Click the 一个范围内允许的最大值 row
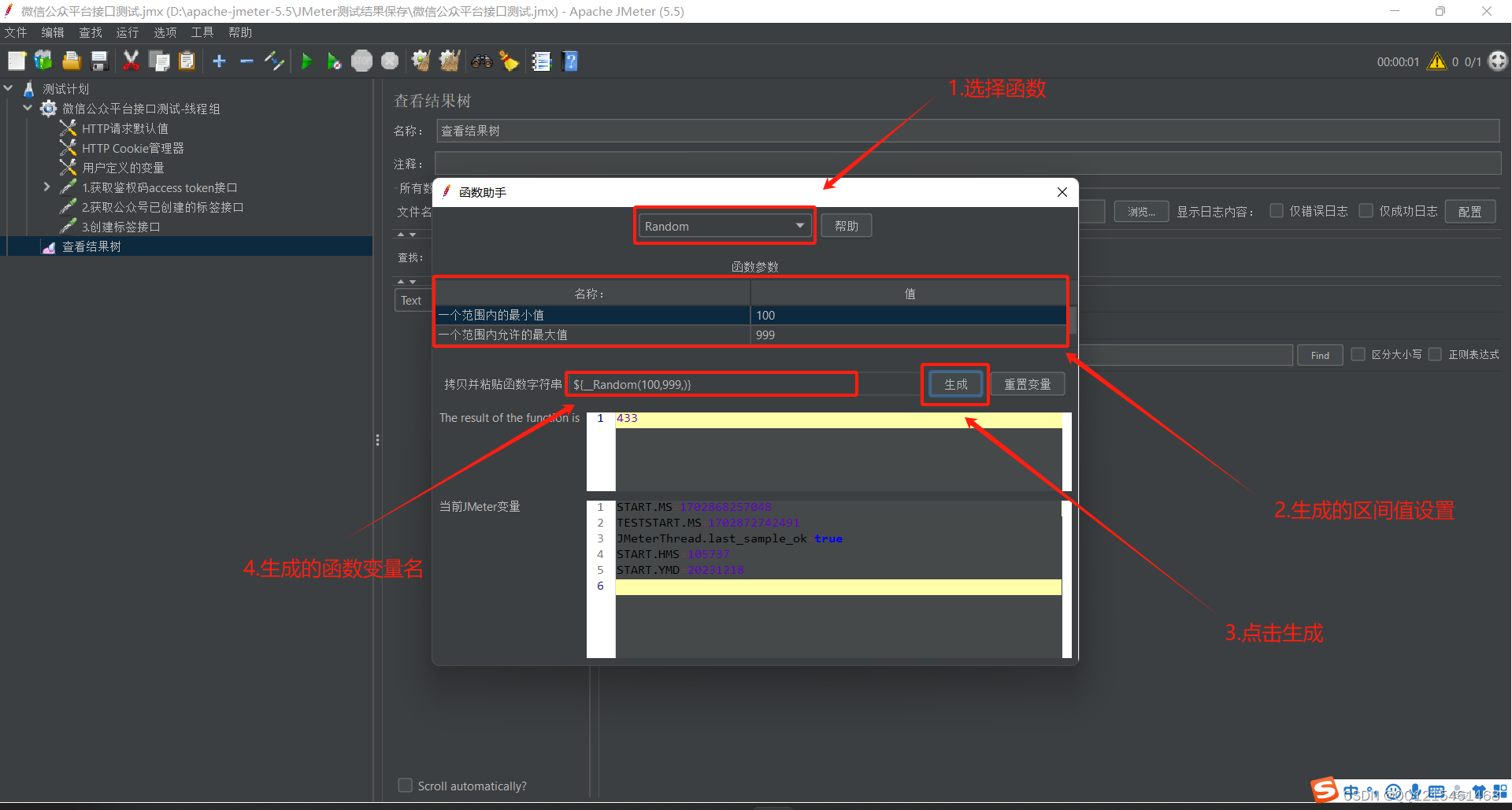 pos(750,335)
